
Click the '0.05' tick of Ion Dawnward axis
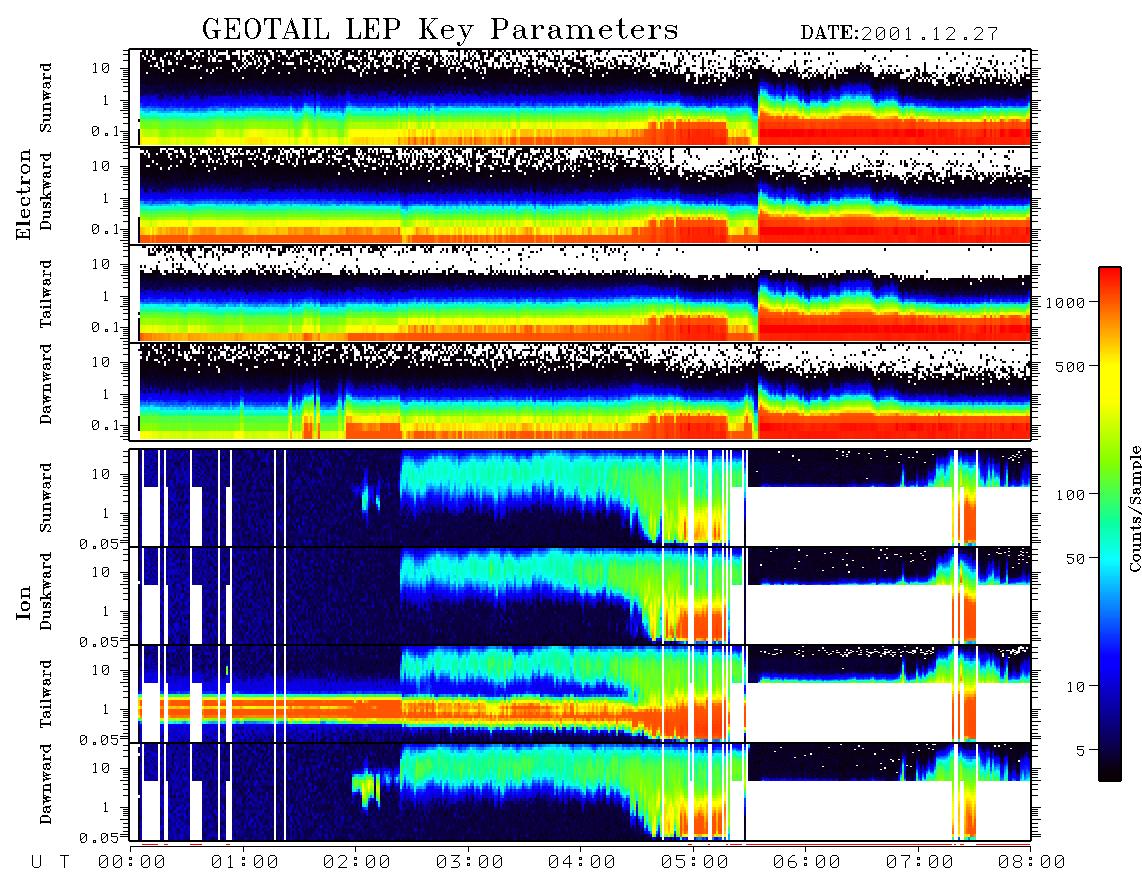tap(98, 838)
